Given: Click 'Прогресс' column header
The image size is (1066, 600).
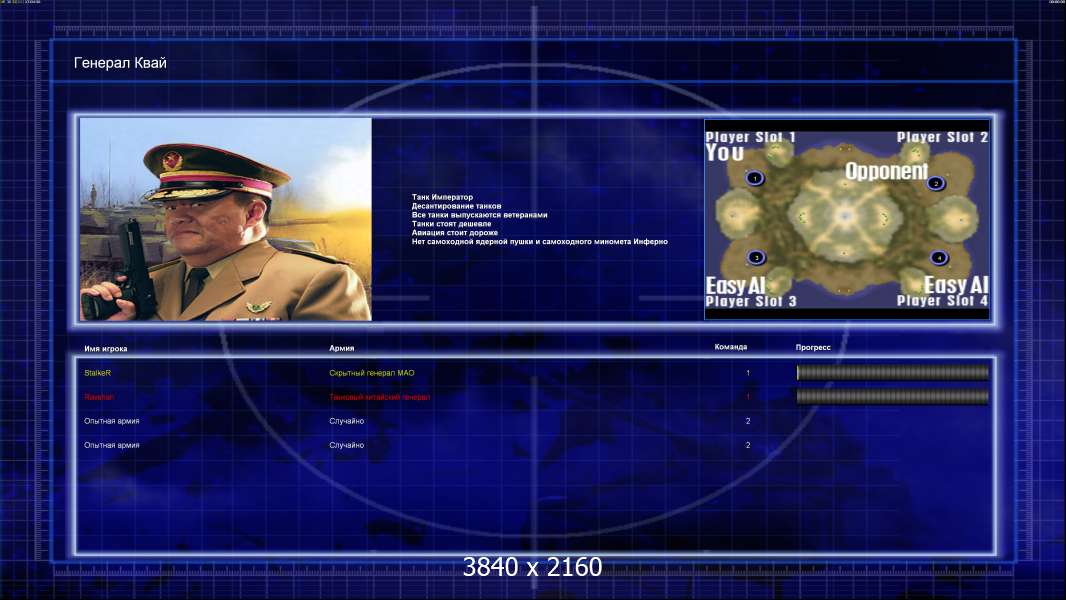Looking at the screenshot, I should tap(813, 347).
